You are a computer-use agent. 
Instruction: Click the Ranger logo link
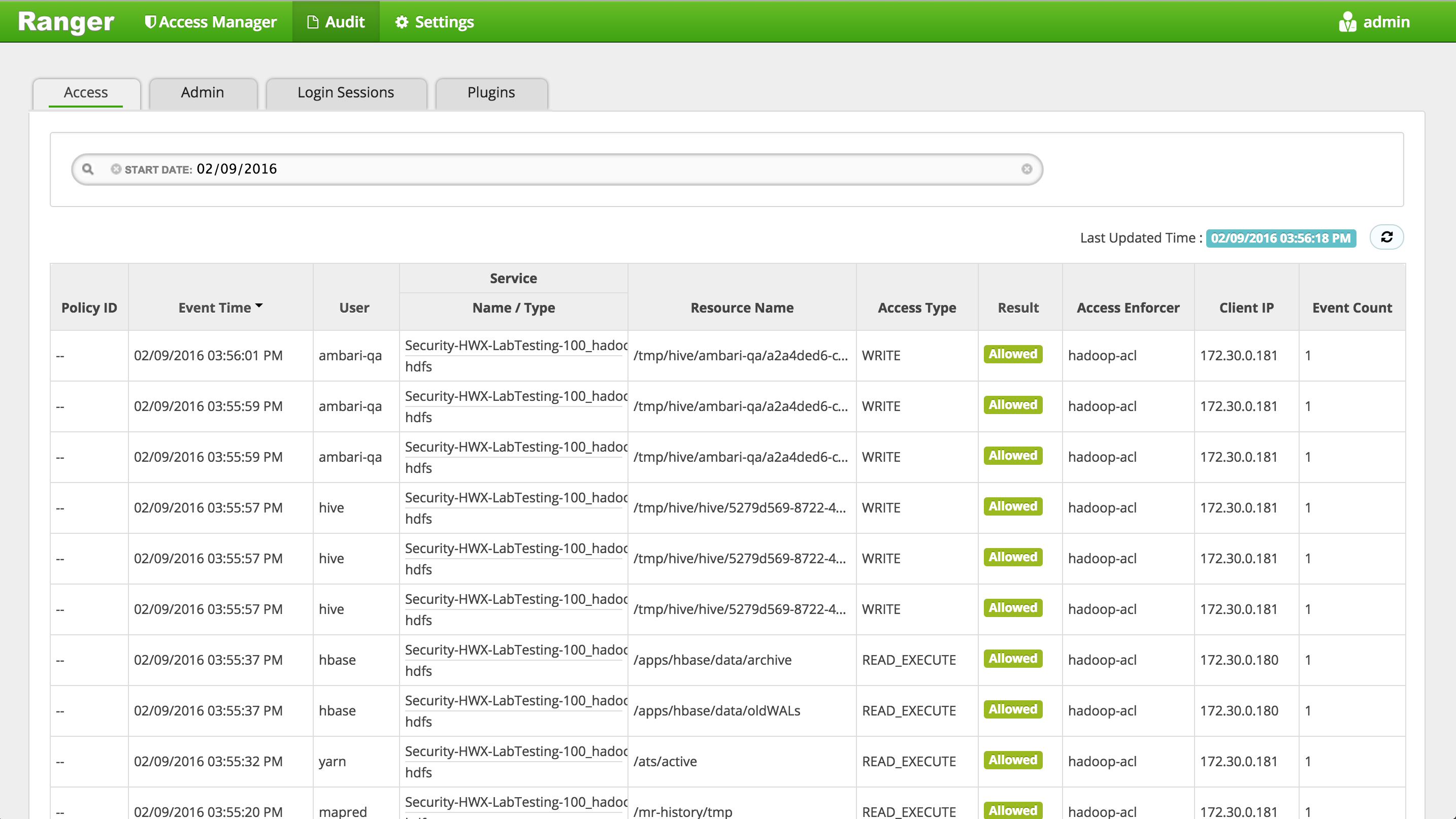pos(66,22)
